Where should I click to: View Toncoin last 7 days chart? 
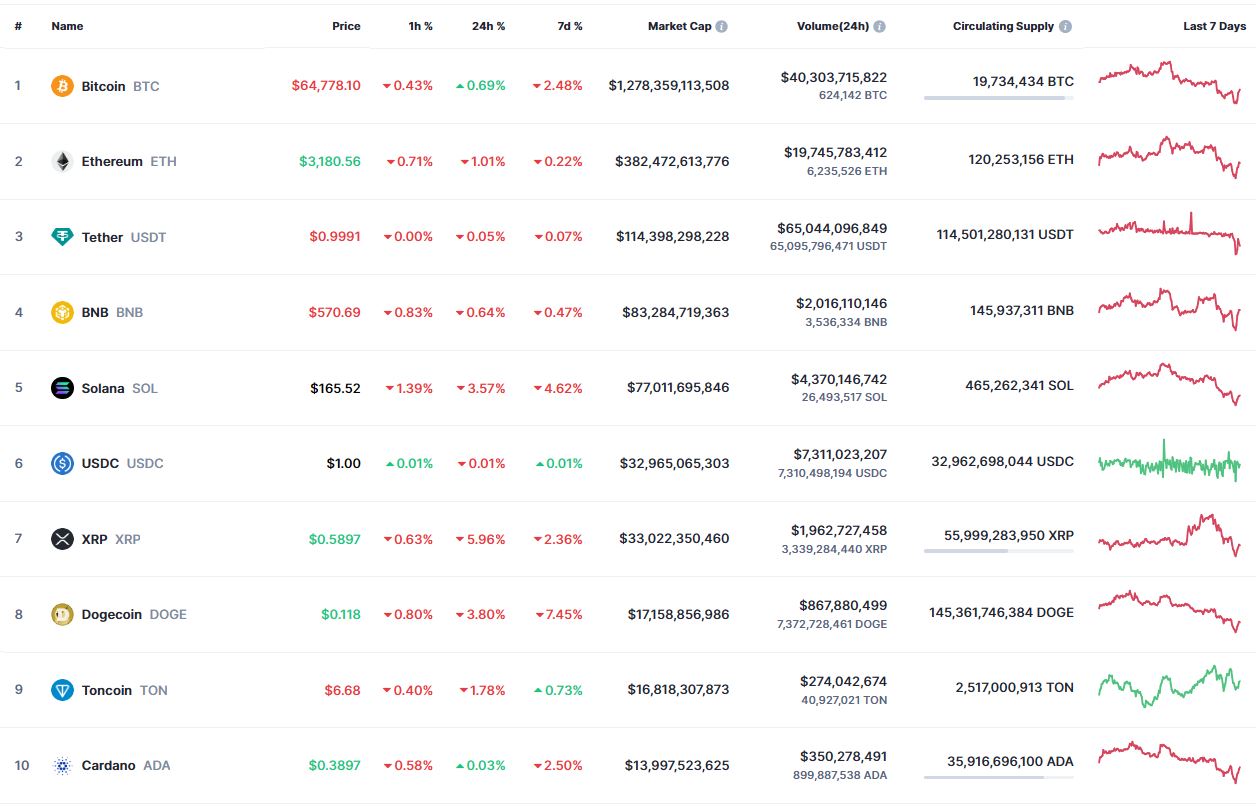coord(1170,686)
